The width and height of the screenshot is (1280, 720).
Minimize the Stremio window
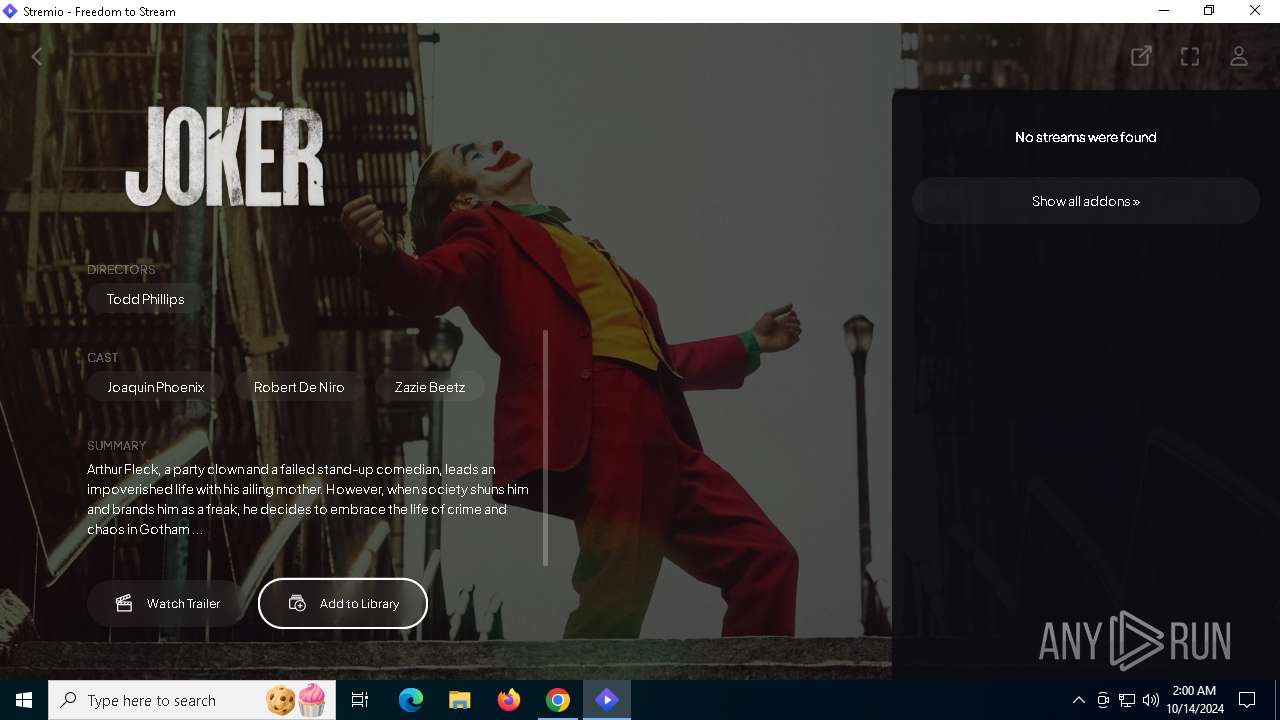point(1164,11)
